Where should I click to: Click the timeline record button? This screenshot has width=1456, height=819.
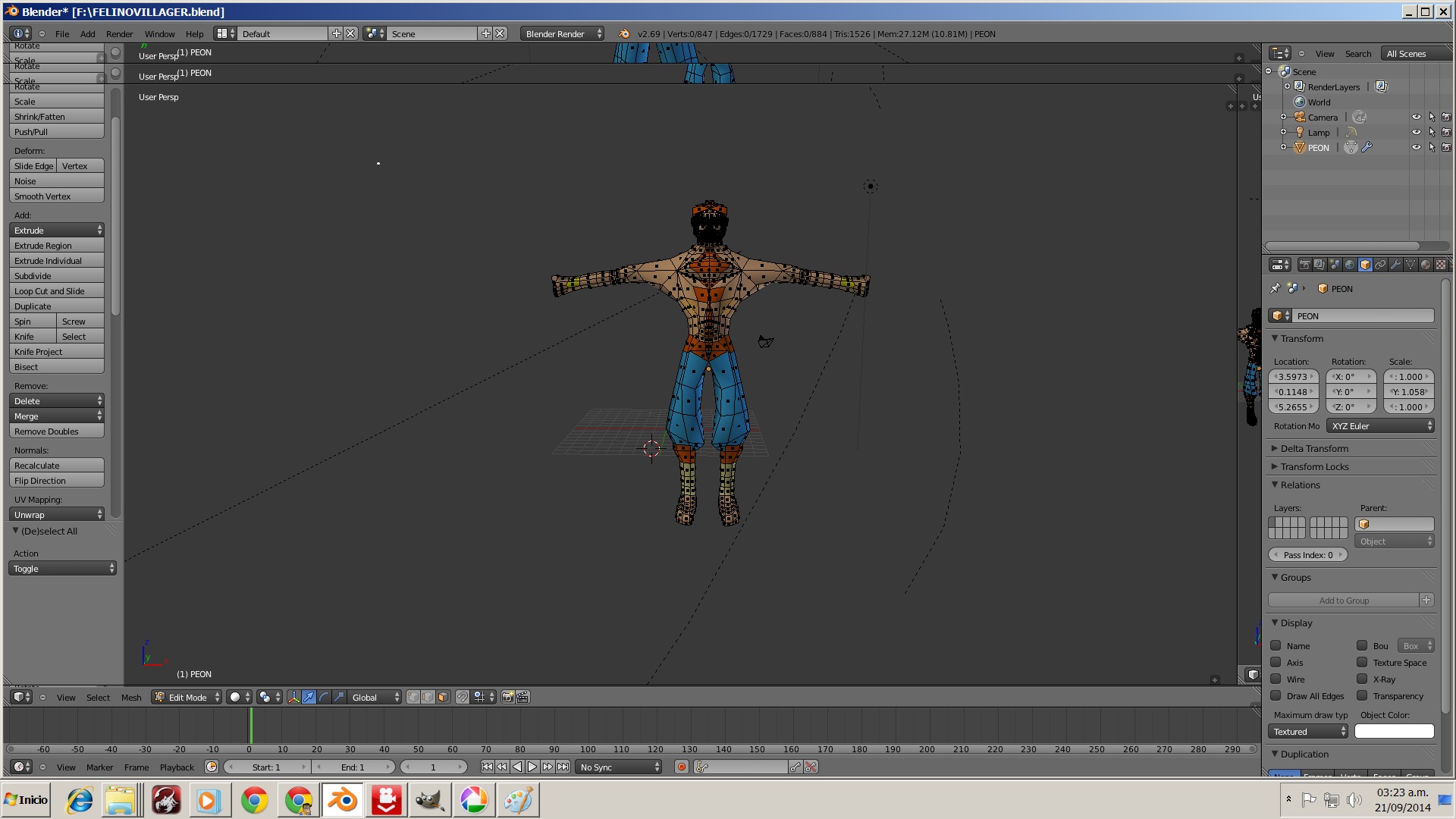(x=682, y=767)
